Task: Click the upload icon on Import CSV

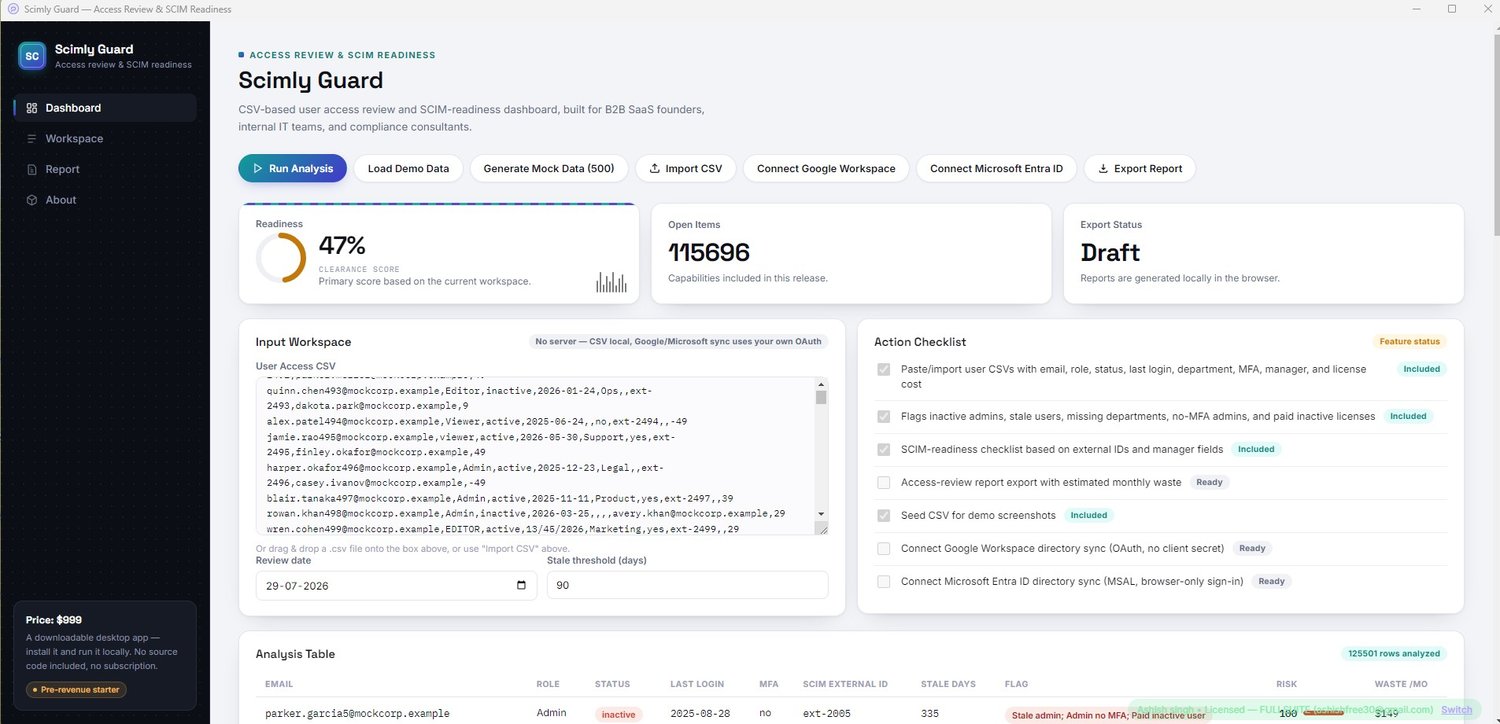Action: tap(655, 169)
